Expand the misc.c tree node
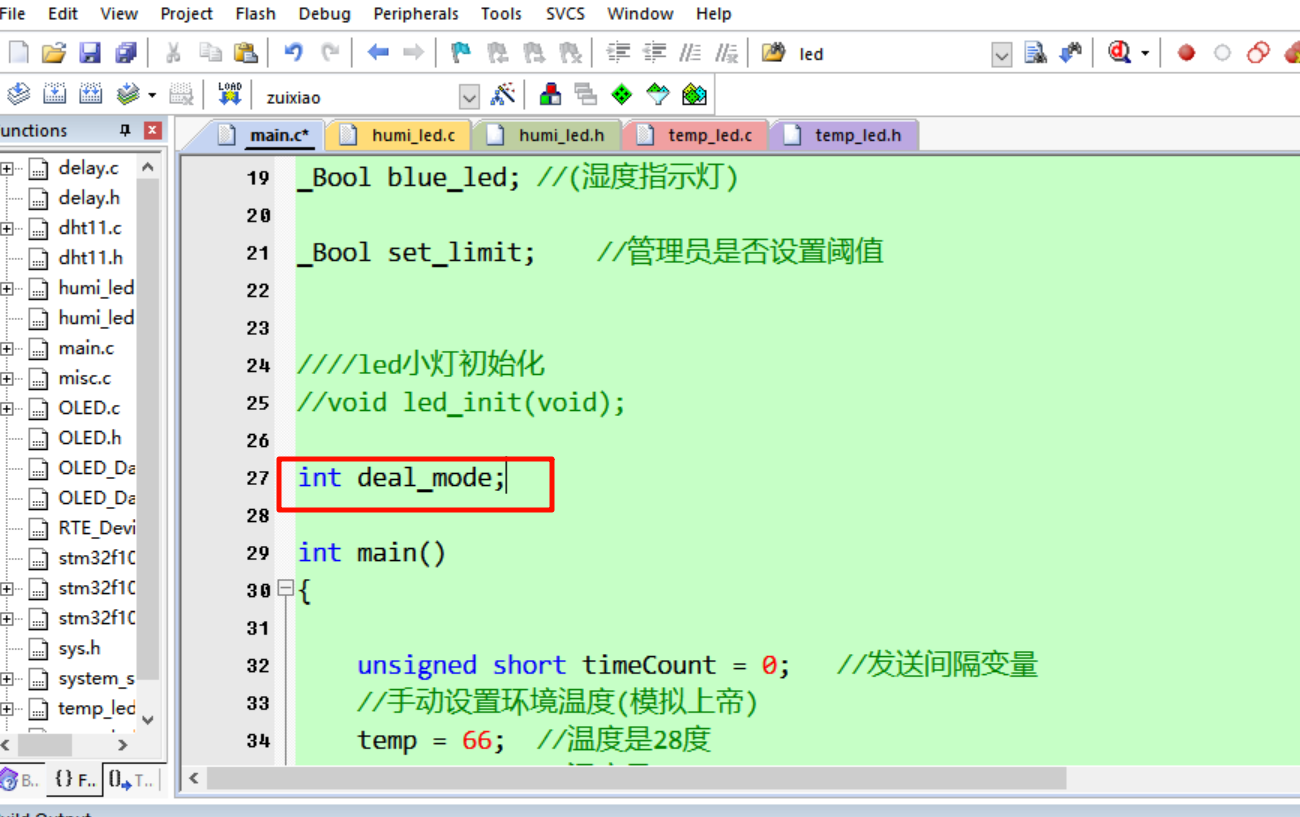The image size is (1300, 817). coord(7,378)
